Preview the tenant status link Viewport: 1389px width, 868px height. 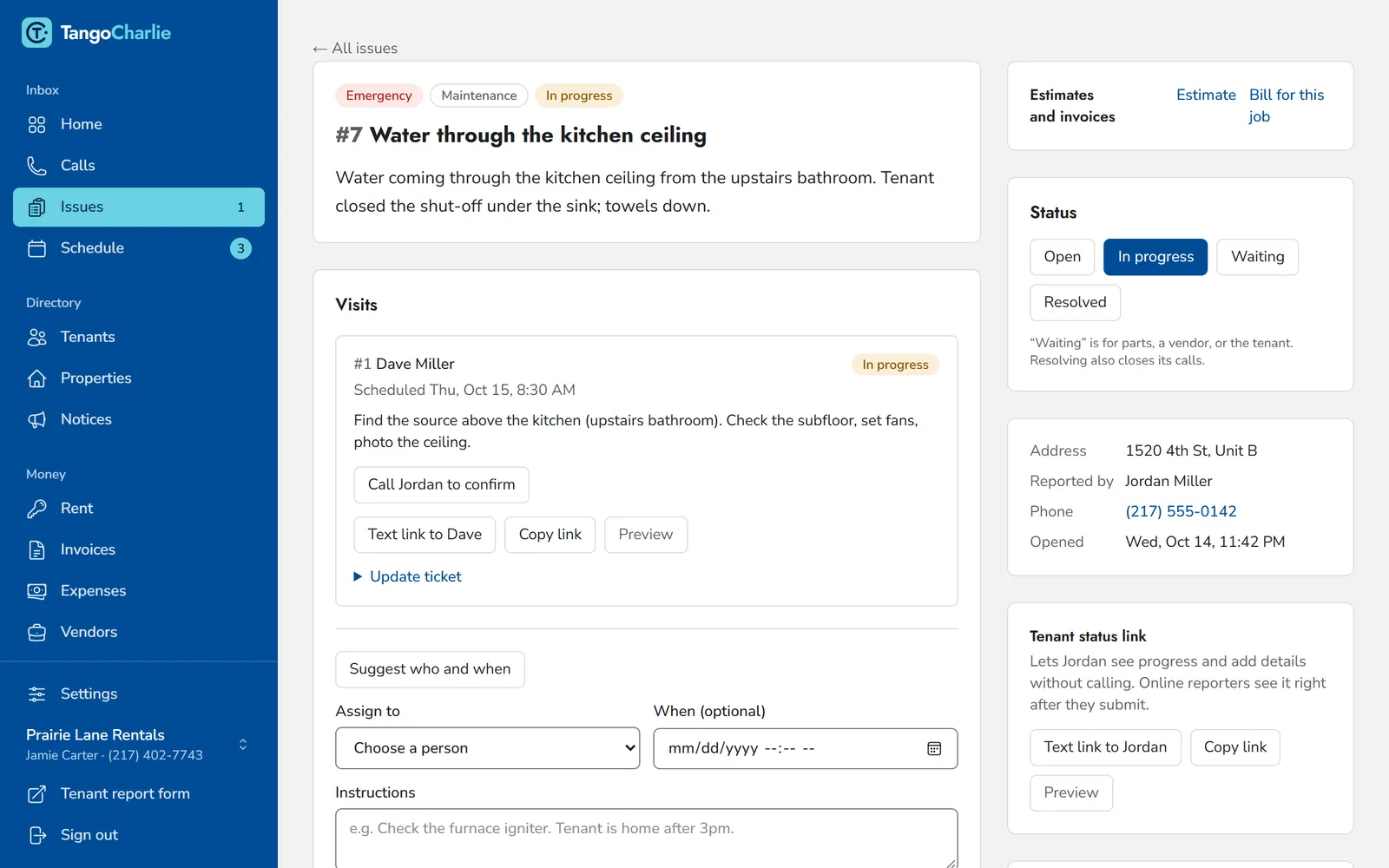click(1071, 793)
